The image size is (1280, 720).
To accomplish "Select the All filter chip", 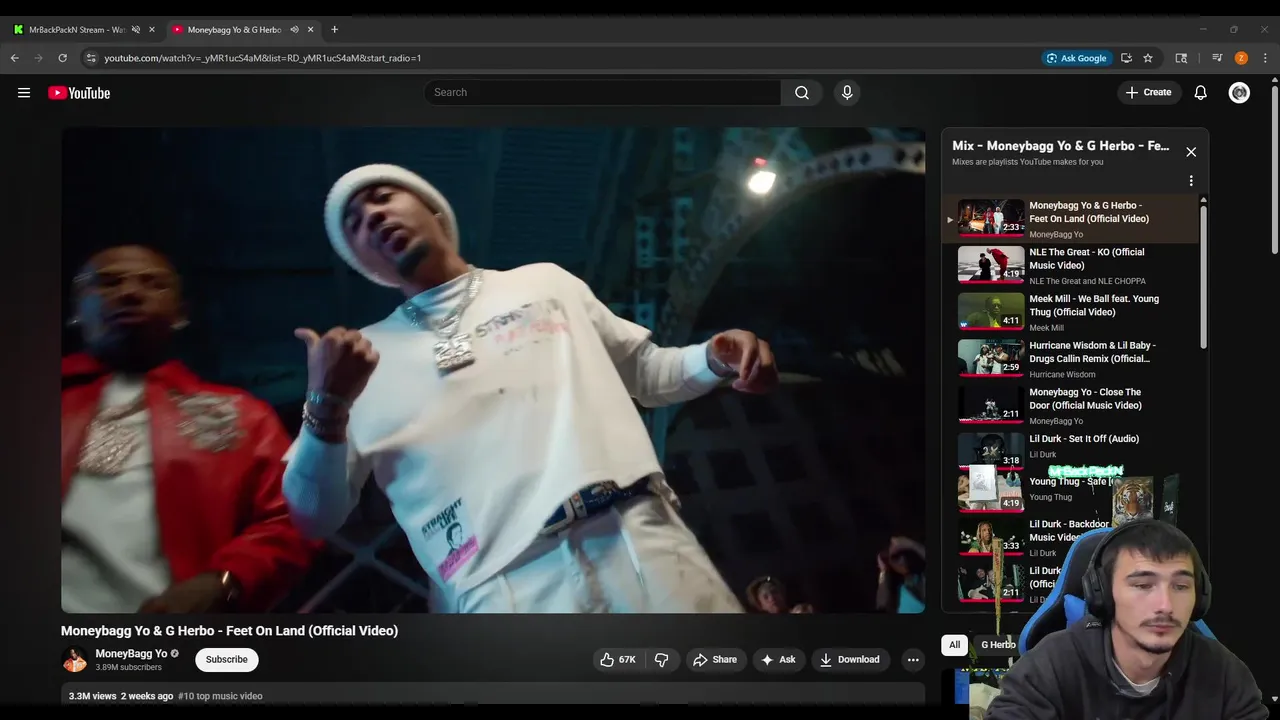I will [955, 645].
